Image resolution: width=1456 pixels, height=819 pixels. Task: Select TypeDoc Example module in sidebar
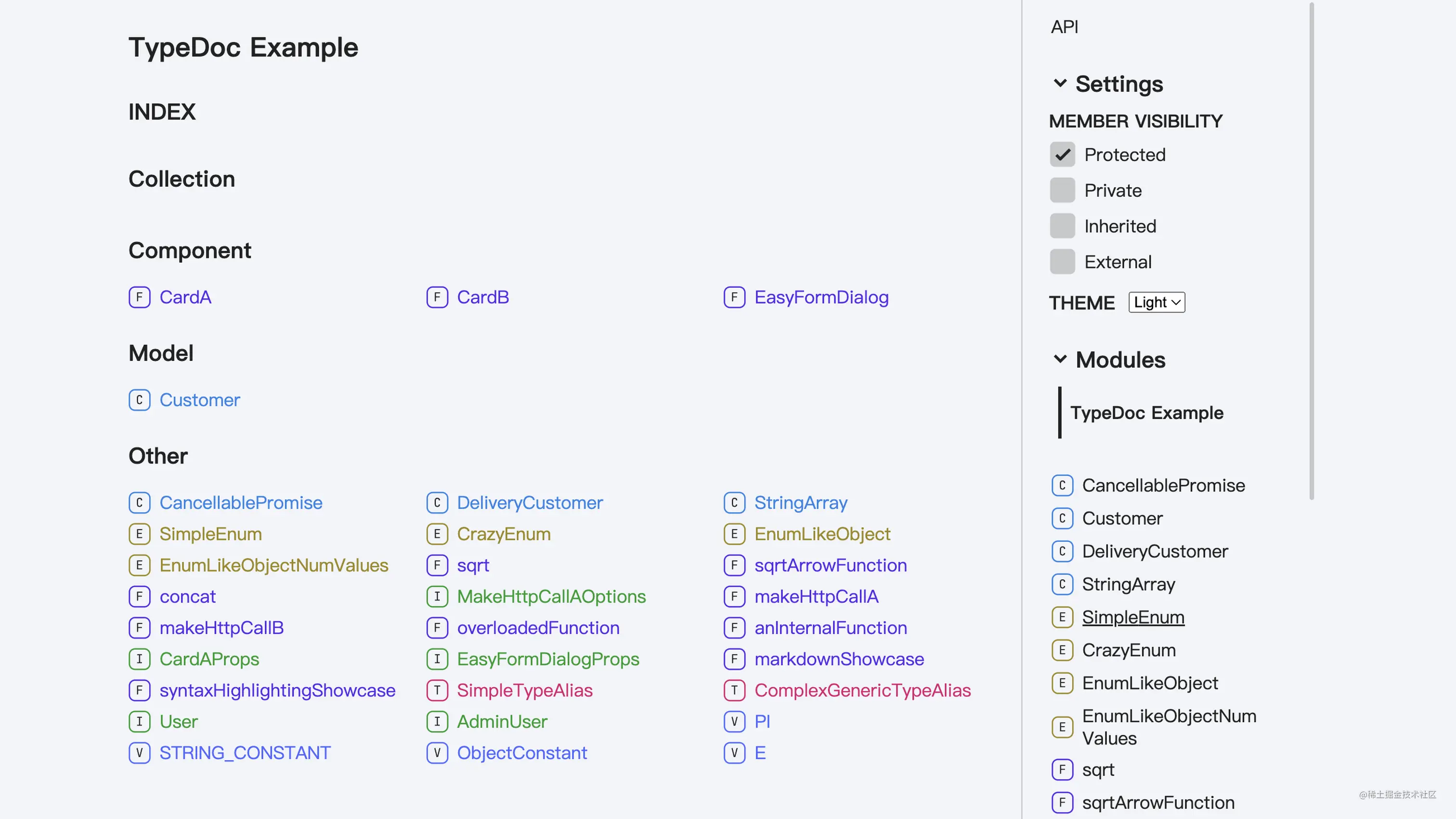(x=1146, y=412)
